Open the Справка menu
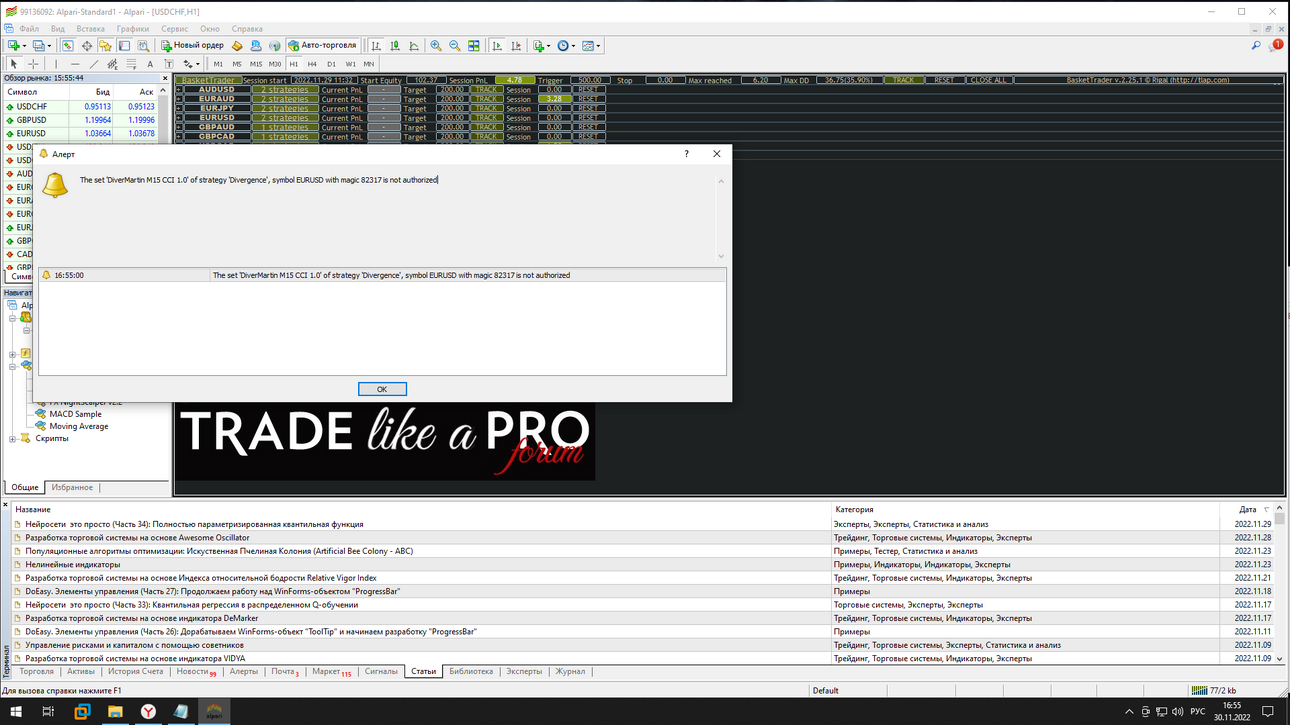The height and width of the screenshot is (725, 1290). (247, 29)
